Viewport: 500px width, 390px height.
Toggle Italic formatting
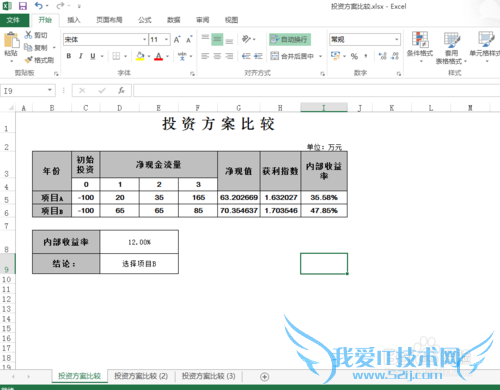81,56
